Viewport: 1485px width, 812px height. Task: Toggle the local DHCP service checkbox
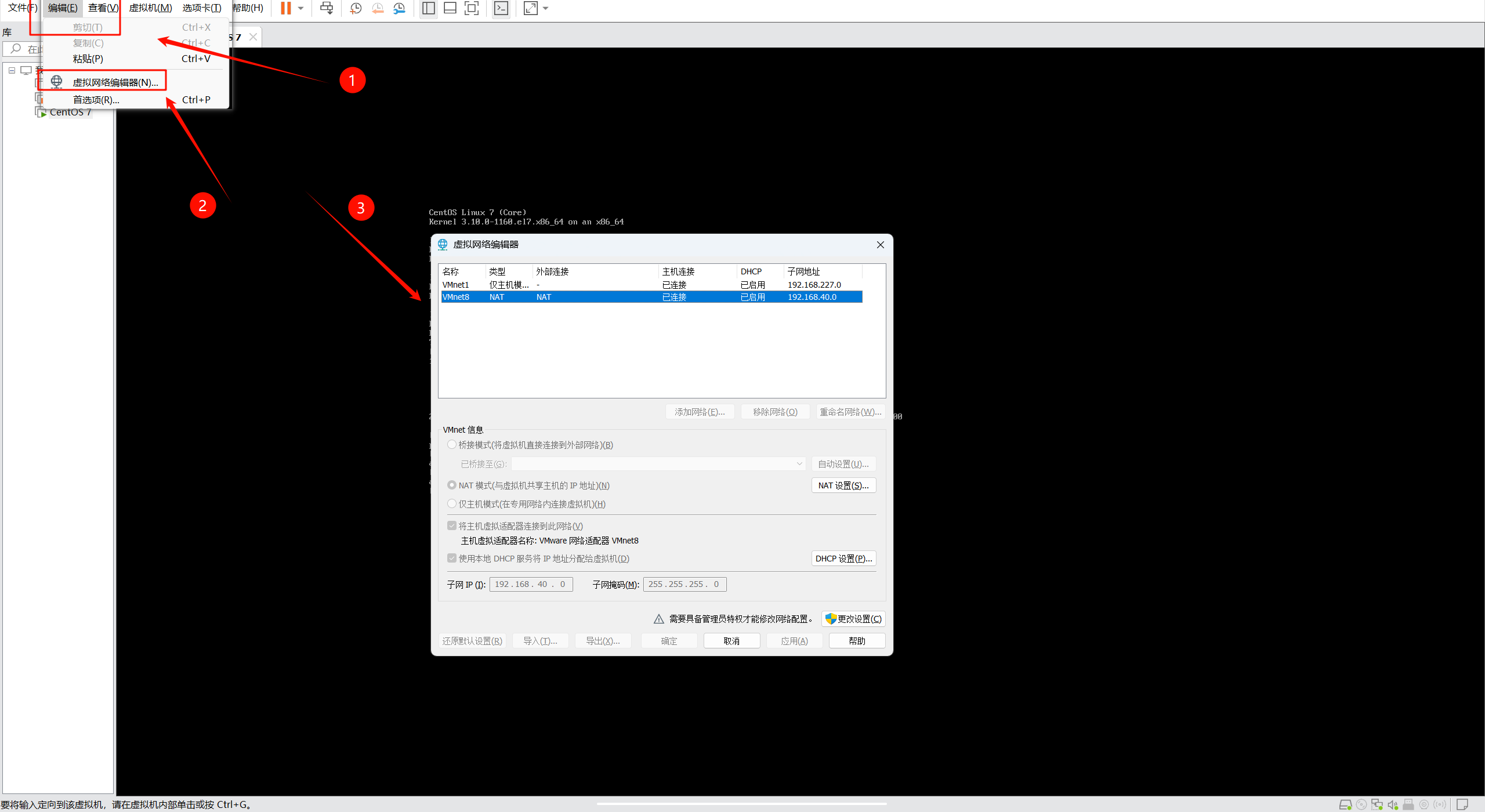pos(452,558)
